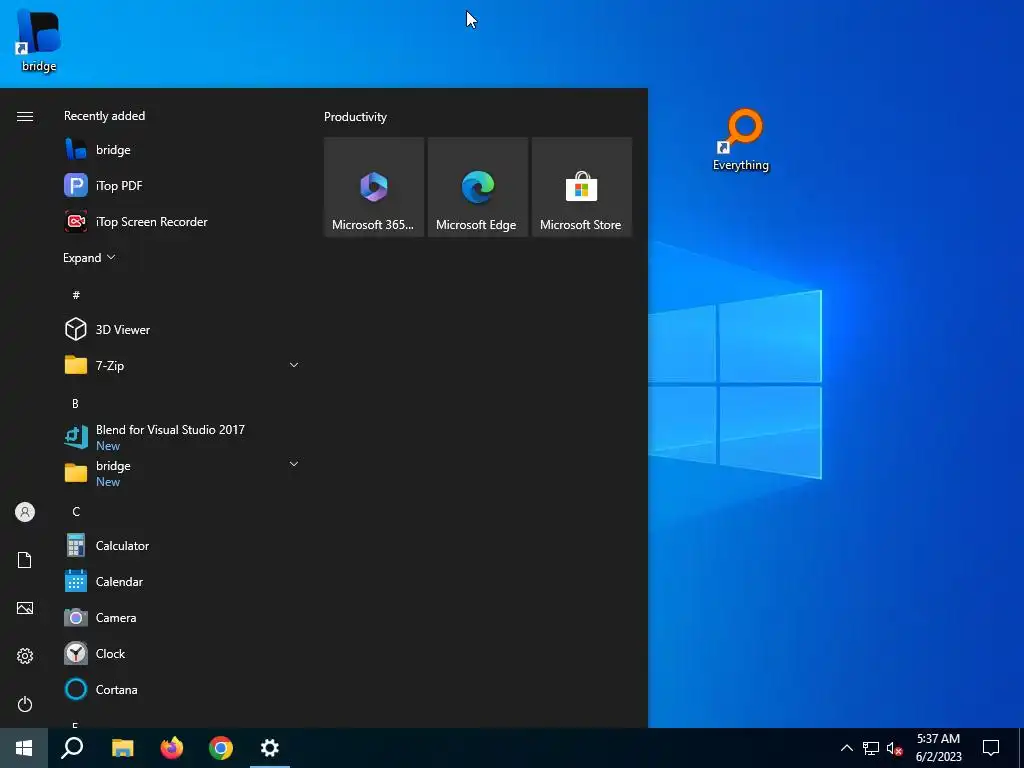This screenshot has height=768, width=1024.
Task: Open the Microsoft 365 tile
Action: point(374,187)
